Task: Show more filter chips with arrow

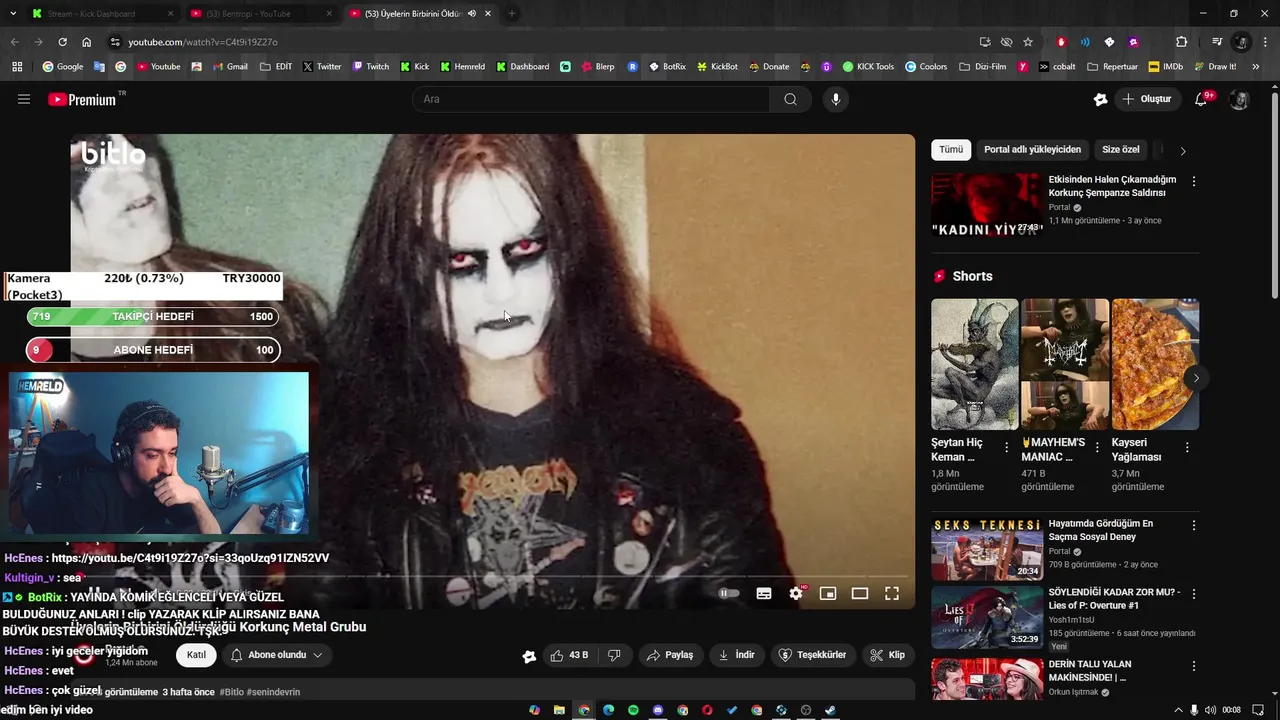Action: coord(1183,151)
